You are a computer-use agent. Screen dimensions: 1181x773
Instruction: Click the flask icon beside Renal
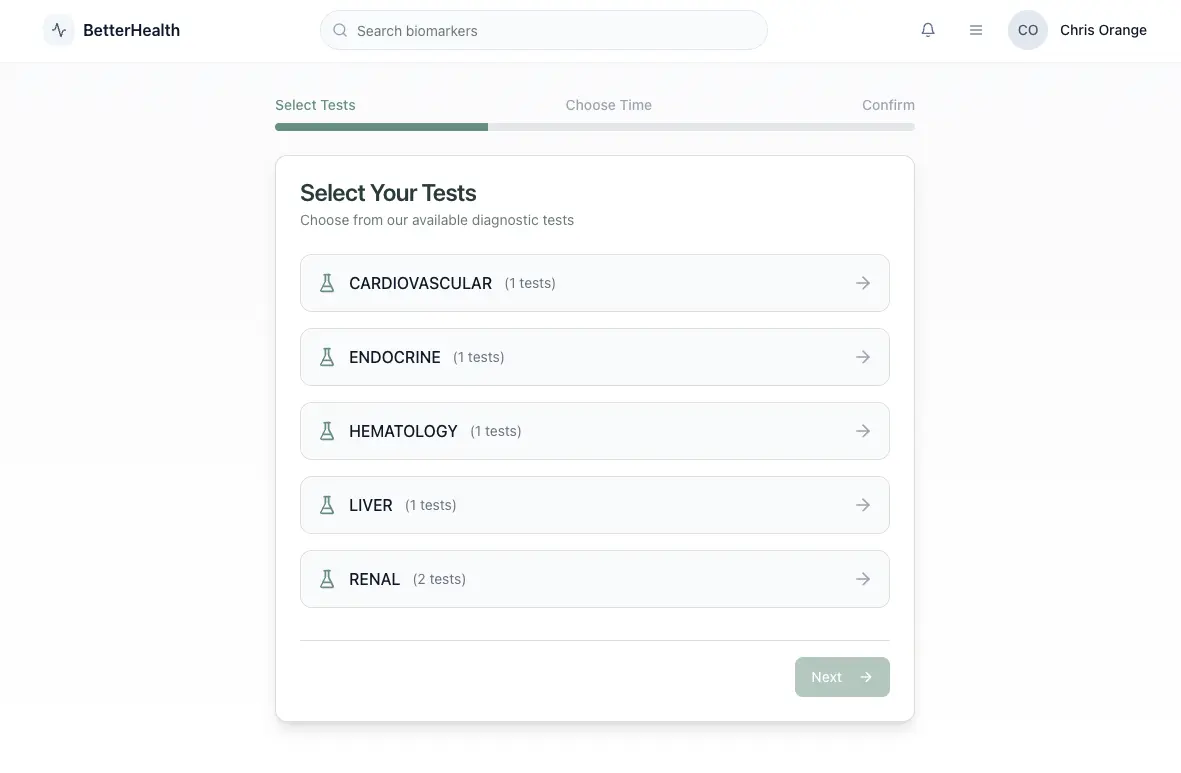tap(327, 579)
